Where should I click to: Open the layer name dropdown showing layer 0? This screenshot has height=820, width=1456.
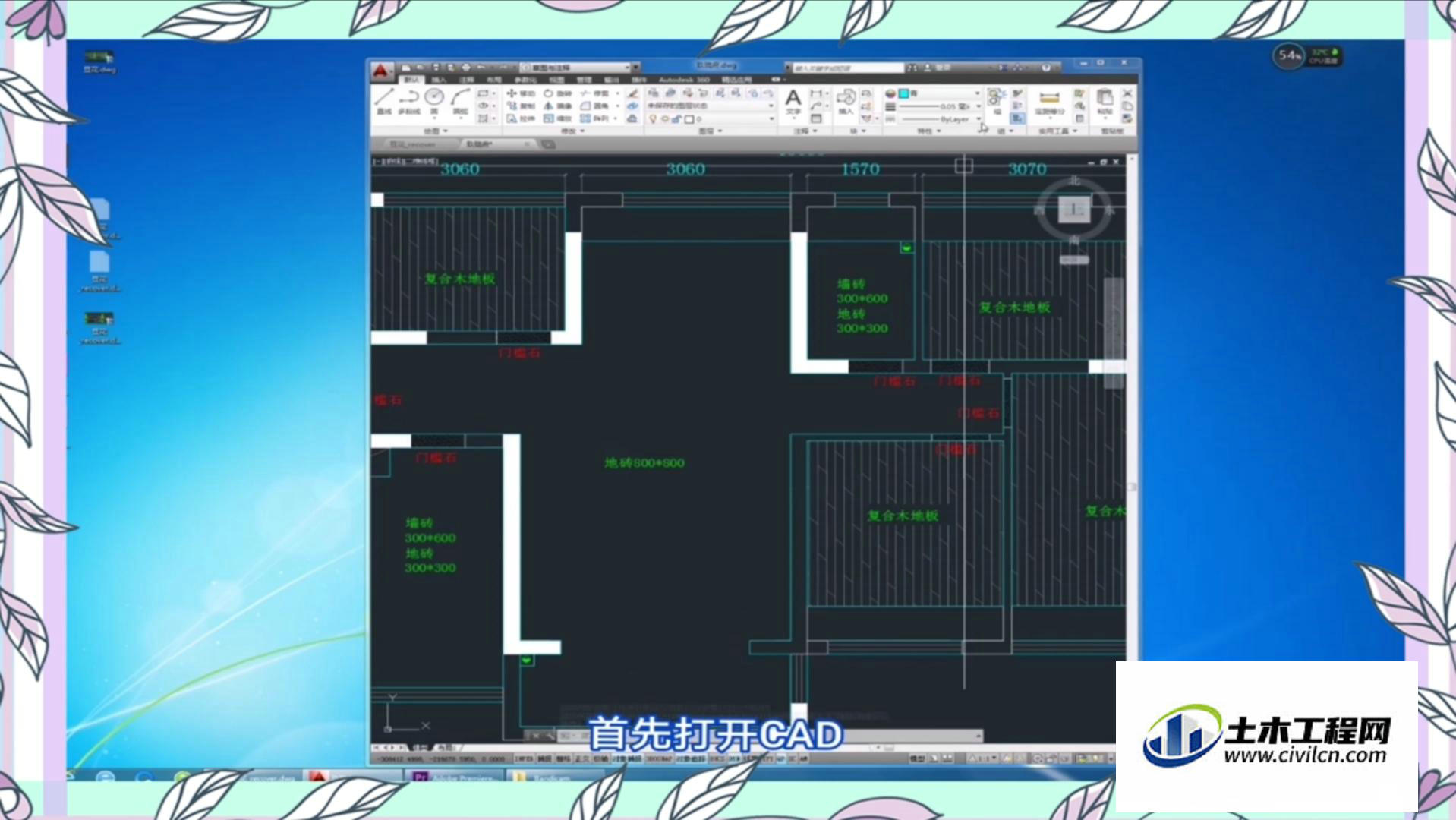point(711,119)
